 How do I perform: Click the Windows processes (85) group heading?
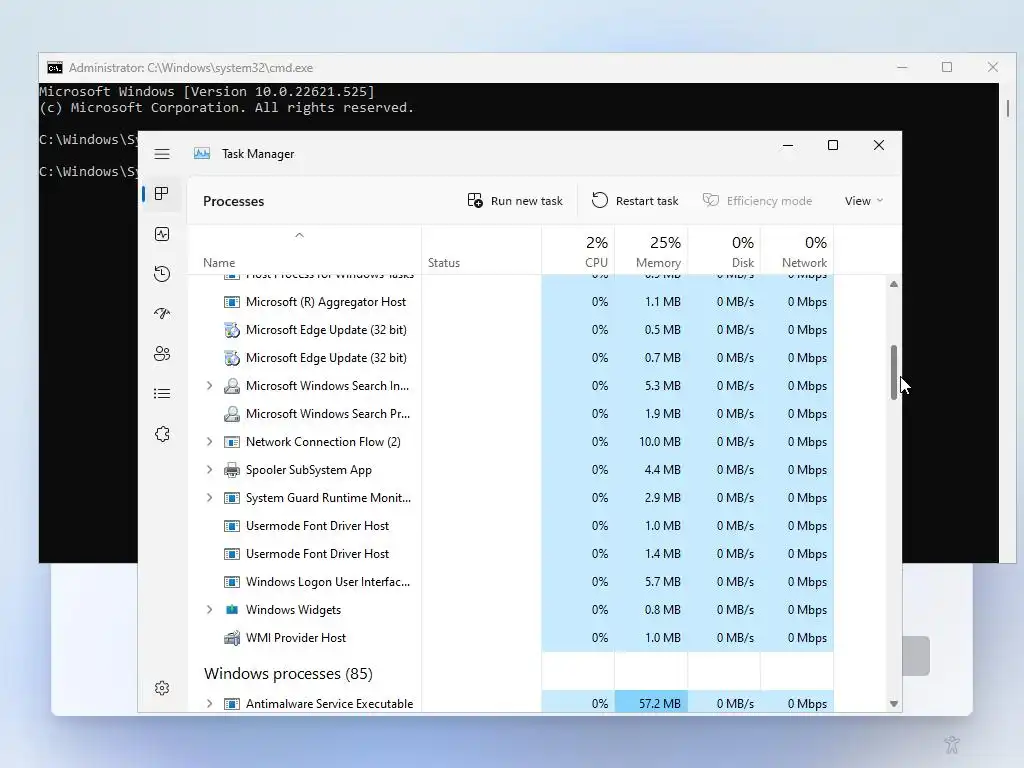point(288,673)
